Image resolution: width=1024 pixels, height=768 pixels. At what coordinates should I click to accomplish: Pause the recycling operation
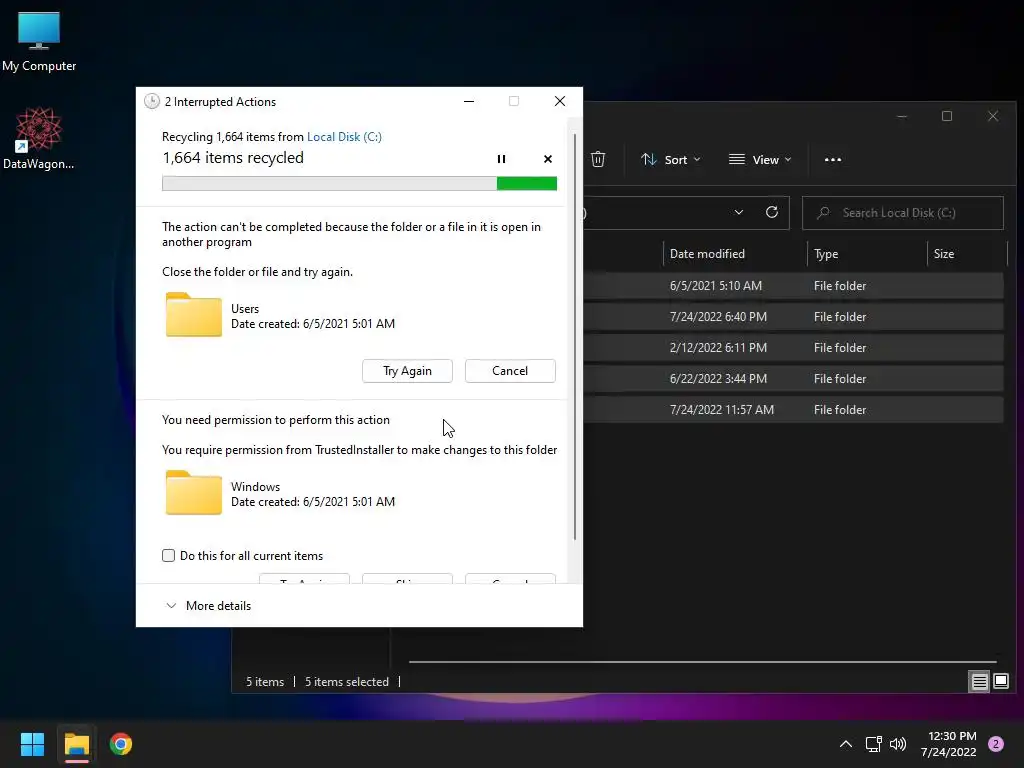(x=501, y=159)
